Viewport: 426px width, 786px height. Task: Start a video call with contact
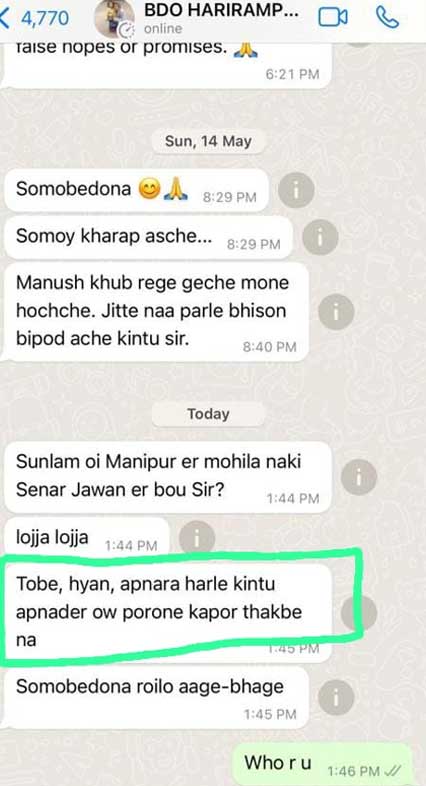coord(333,18)
